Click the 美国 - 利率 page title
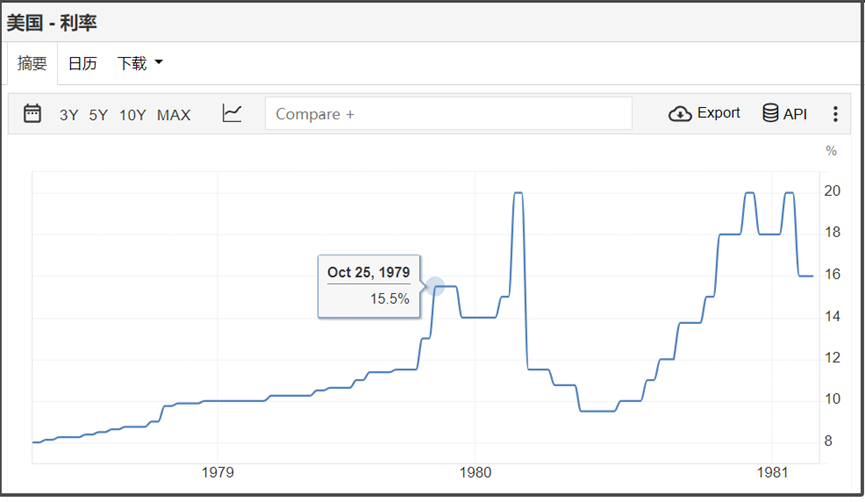This screenshot has height=502, width=865. pos(52,22)
